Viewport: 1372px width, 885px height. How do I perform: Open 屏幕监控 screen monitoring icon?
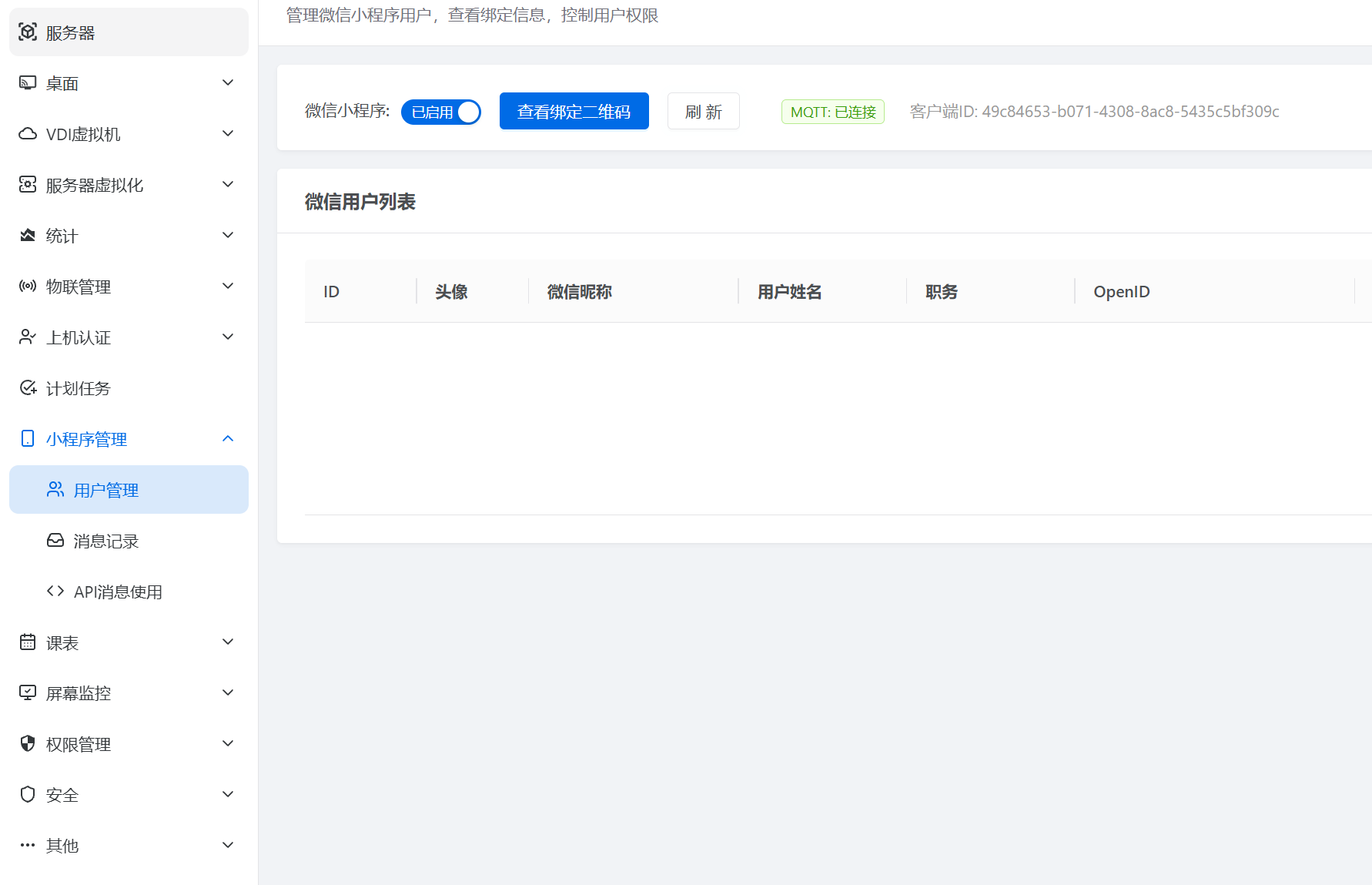click(28, 692)
